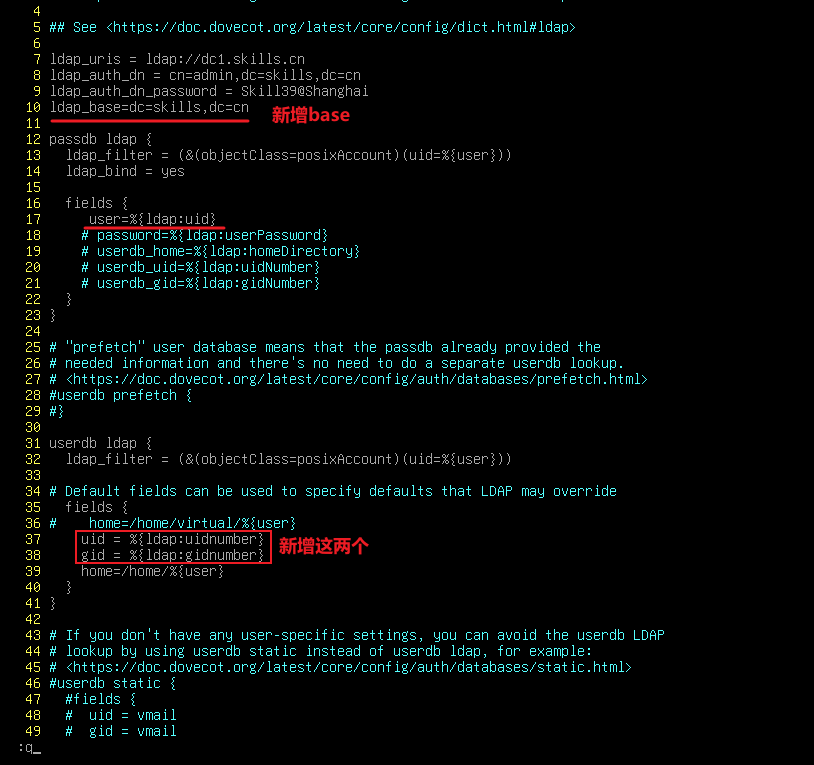814x765 pixels.
Task: Click the red 新增base annotation
Action: (311, 115)
